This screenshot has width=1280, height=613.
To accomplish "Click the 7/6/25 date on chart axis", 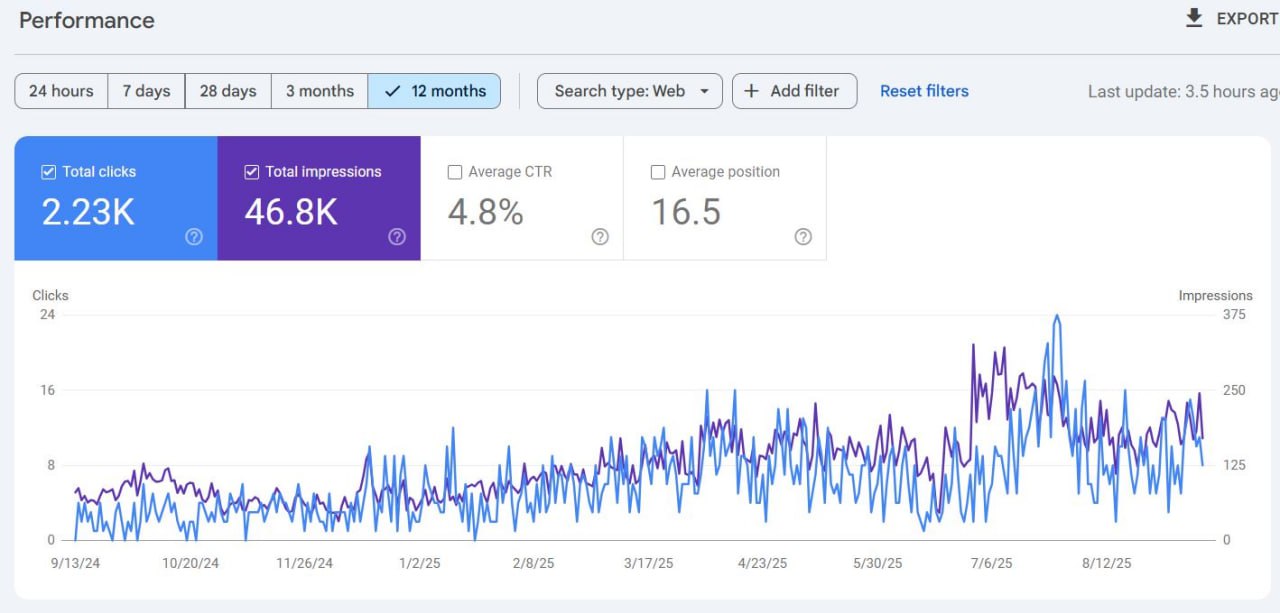I will 991,563.
